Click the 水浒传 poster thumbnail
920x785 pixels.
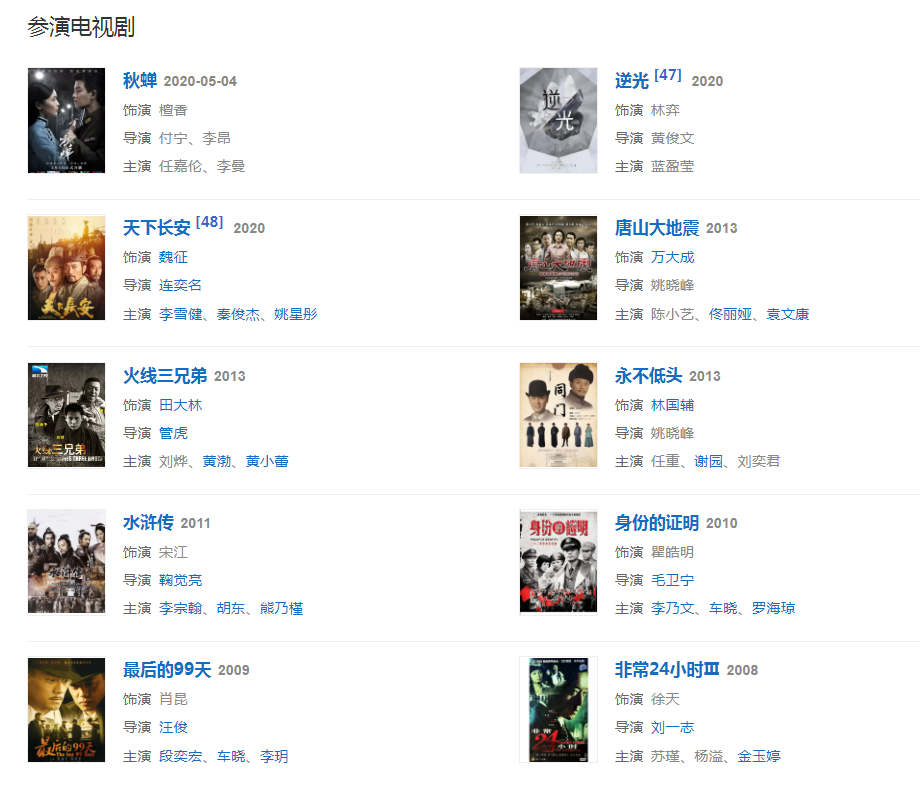(66, 561)
